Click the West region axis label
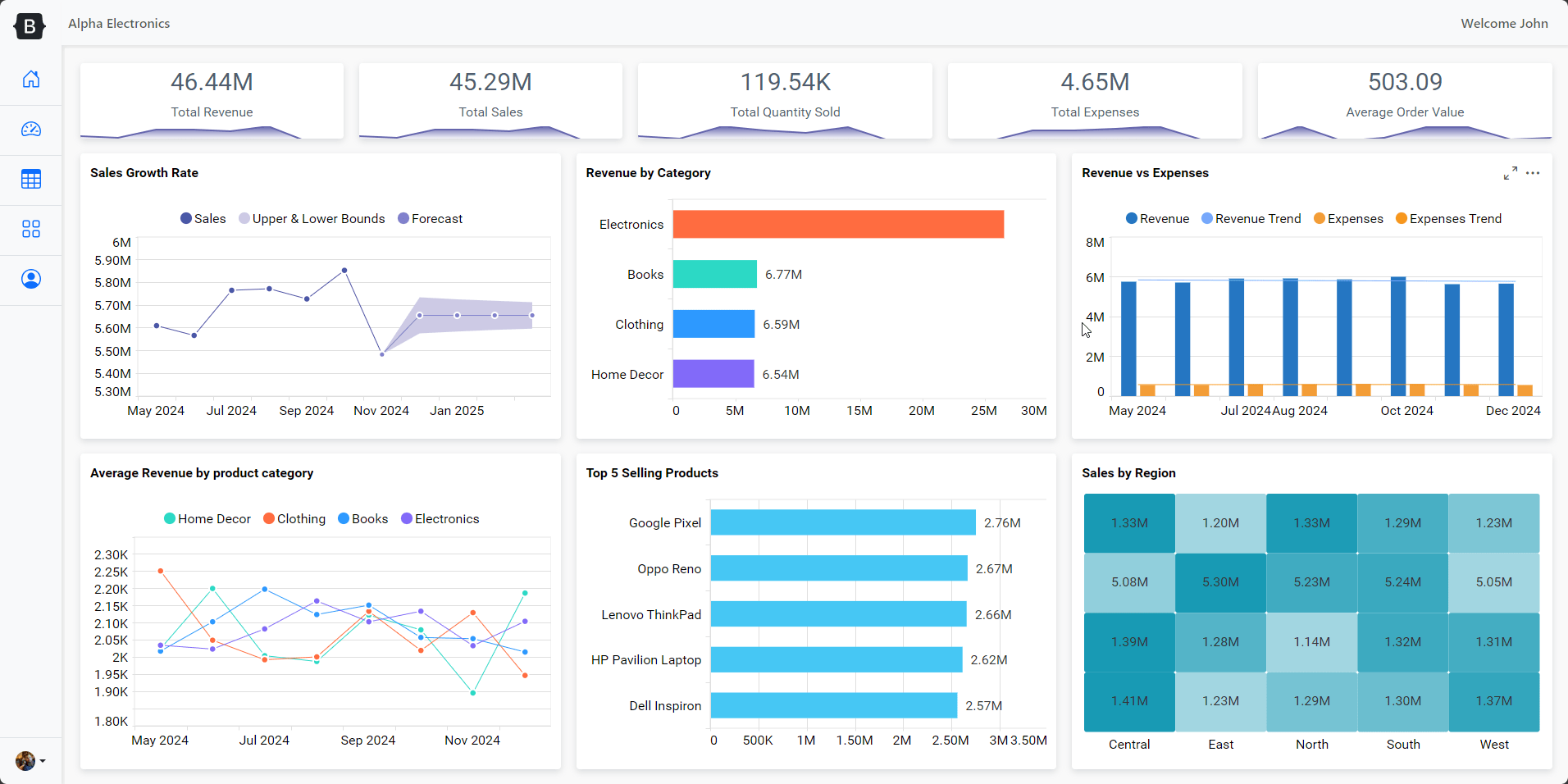The image size is (1568, 784). [1494, 745]
